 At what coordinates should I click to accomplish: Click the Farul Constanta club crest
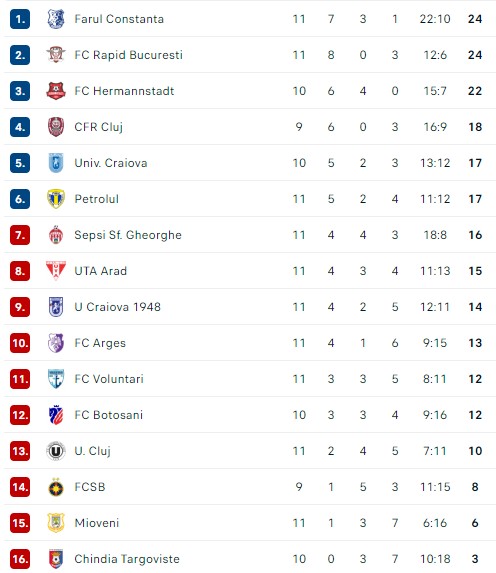[56, 19]
